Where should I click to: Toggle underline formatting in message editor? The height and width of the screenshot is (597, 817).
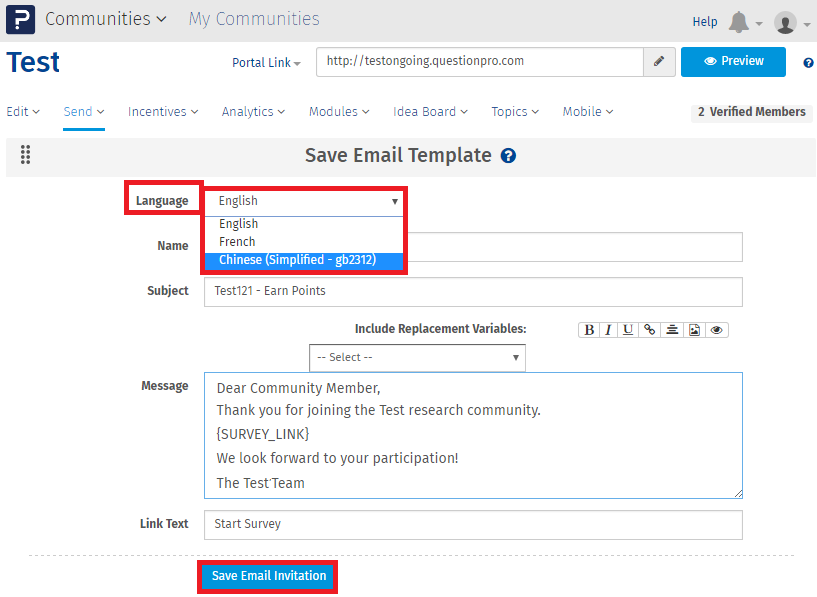(x=628, y=330)
